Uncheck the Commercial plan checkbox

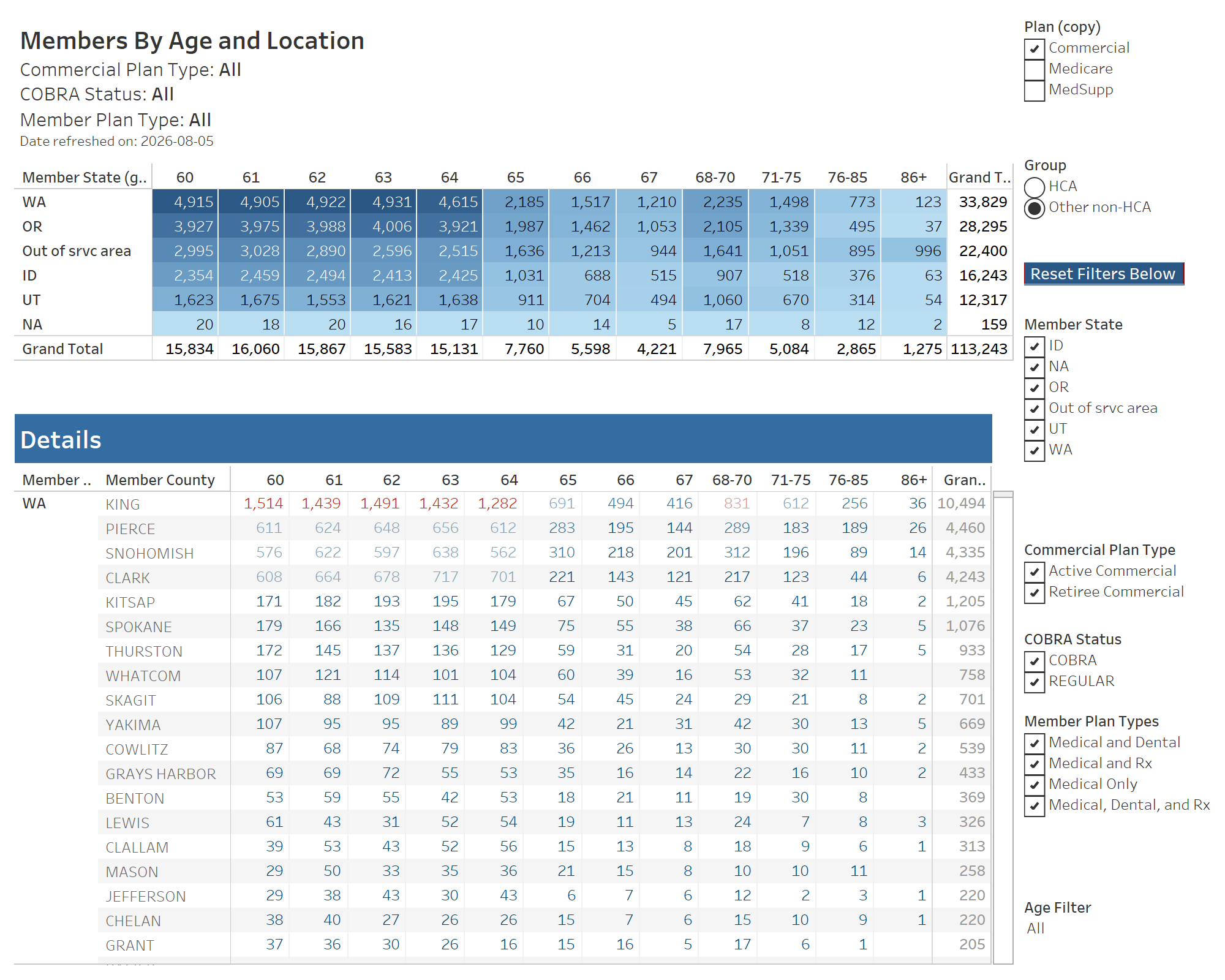click(x=1035, y=48)
